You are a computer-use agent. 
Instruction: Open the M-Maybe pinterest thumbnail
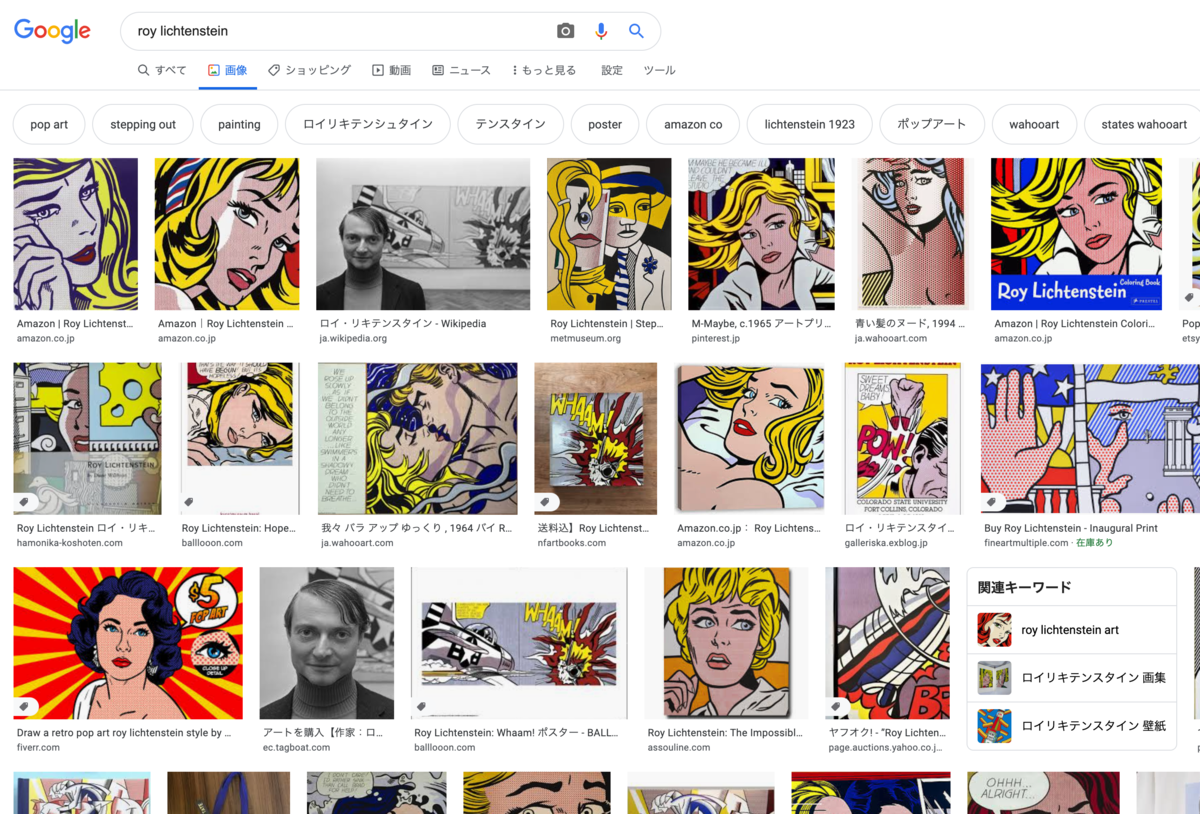(761, 234)
